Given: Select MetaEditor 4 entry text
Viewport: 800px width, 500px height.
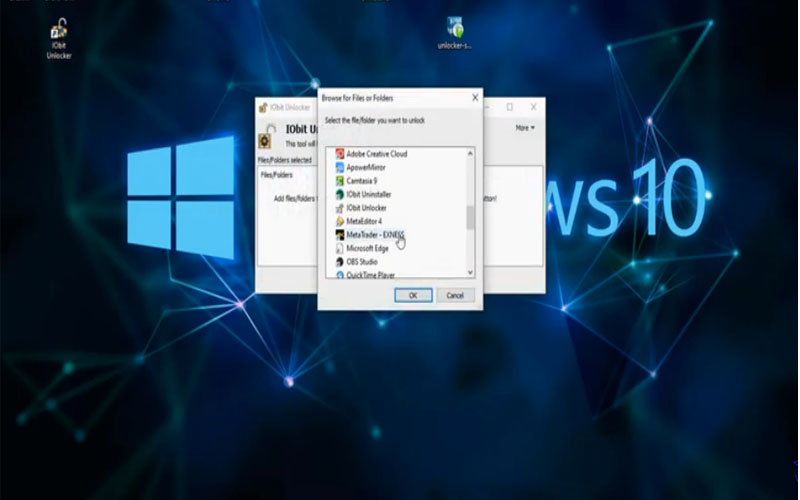Looking at the screenshot, I should (364, 221).
